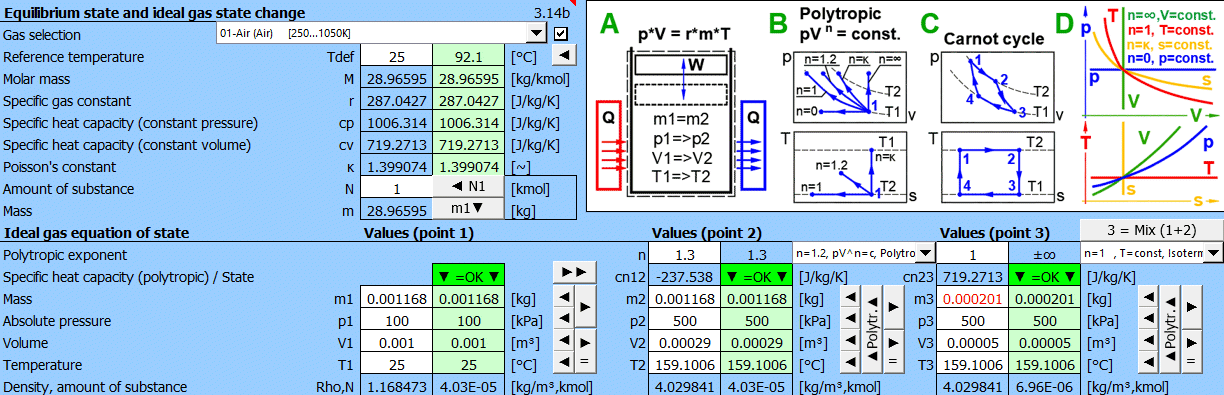
Task: Open the Gas selection dropdown '01-Air (Air)'
Action: coord(382,34)
